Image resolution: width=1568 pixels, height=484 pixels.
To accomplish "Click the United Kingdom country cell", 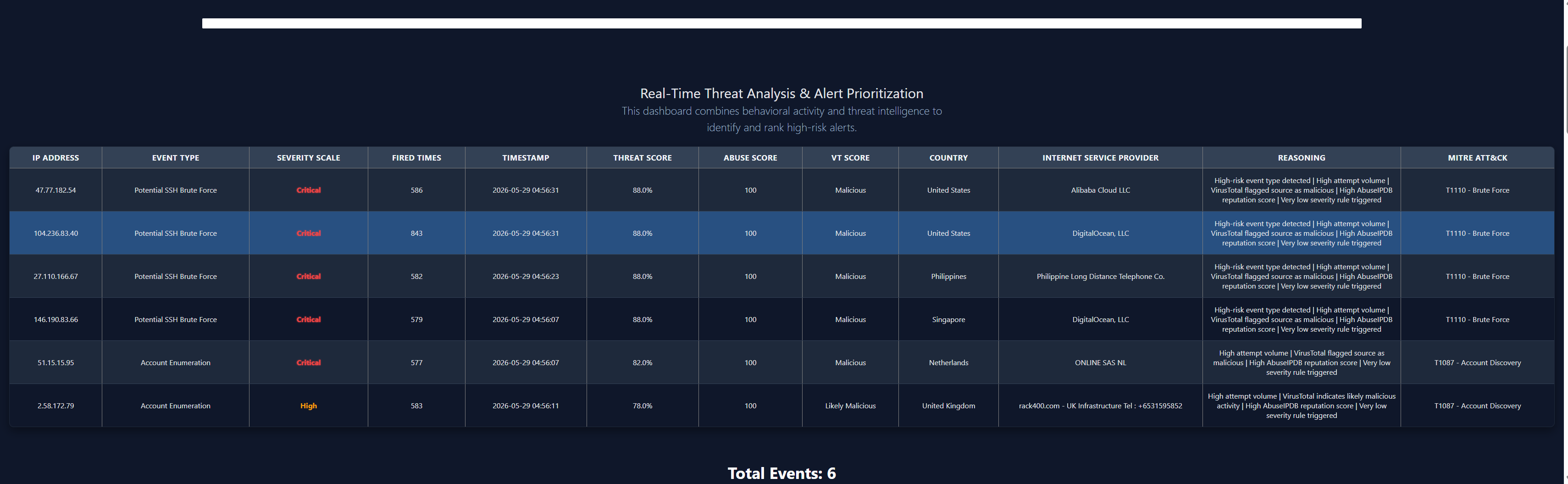I will point(948,406).
